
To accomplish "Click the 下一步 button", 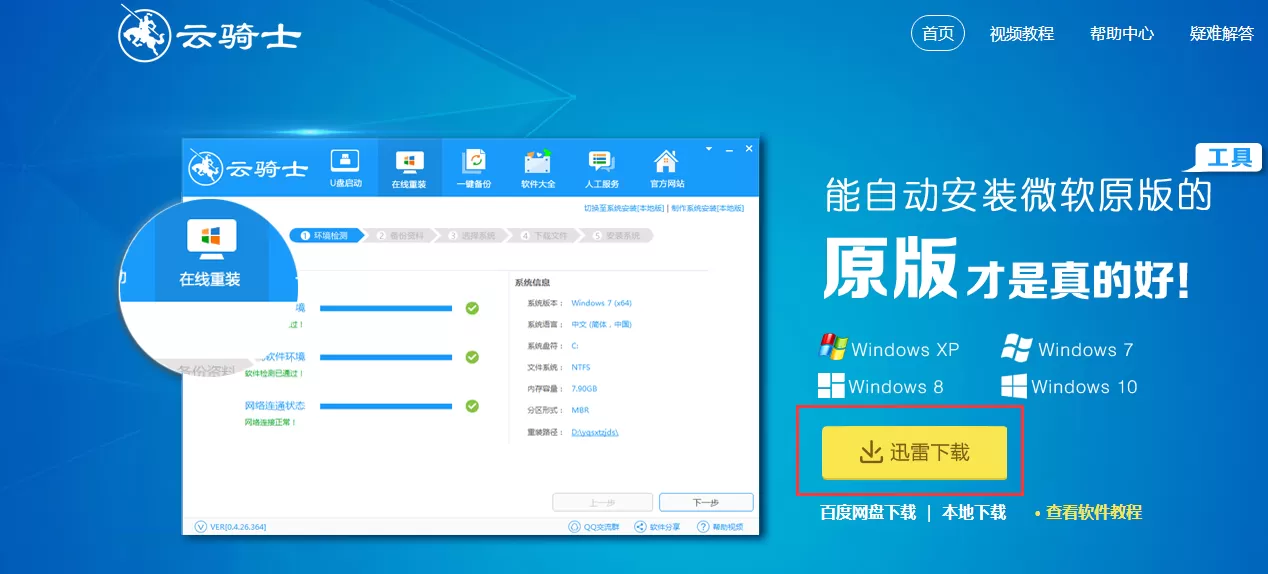I will point(706,502).
